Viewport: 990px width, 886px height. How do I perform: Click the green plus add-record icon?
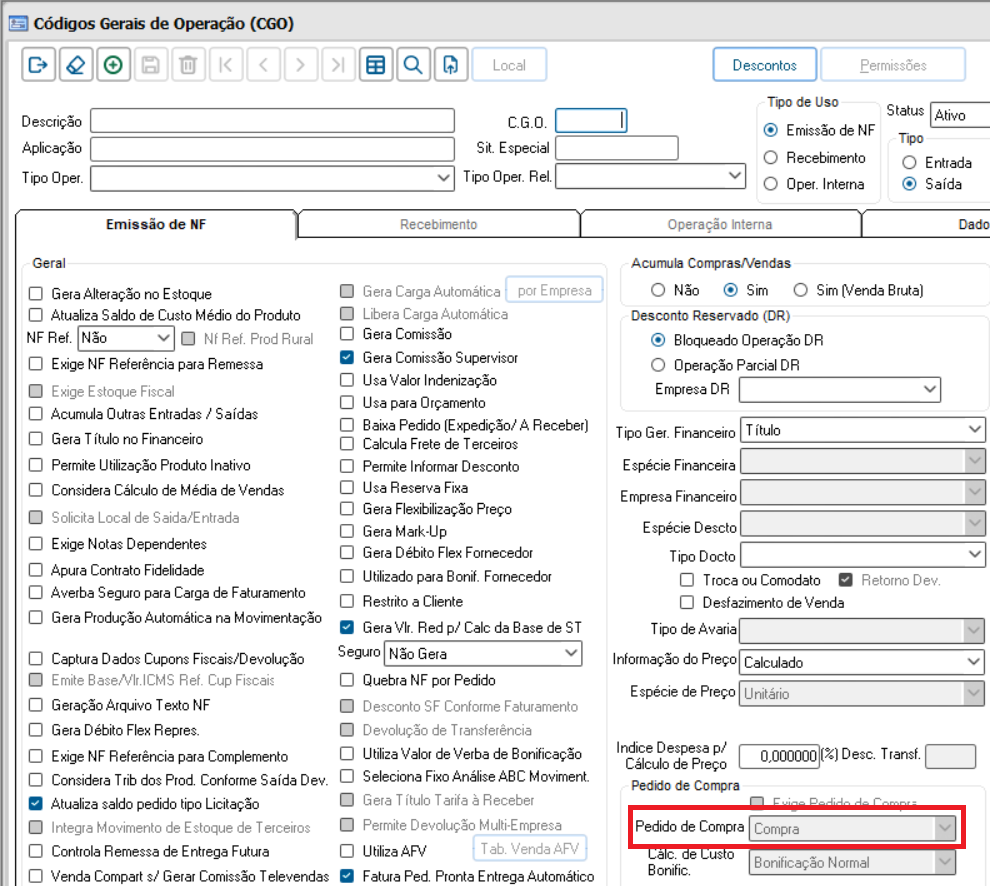click(x=113, y=64)
